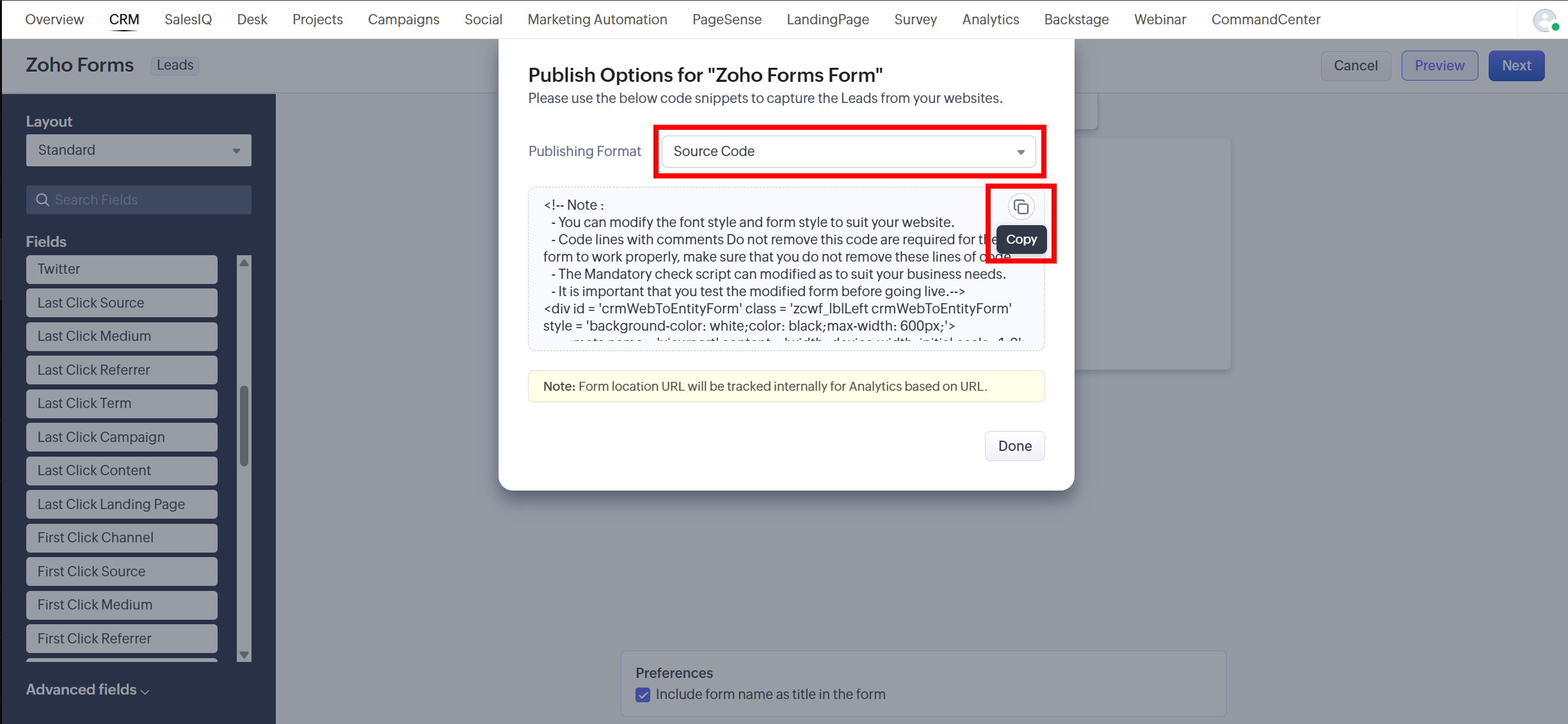The height and width of the screenshot is (724, 1568).
Task: Select the Last Click Referrer field
Action: coord(122,370)
